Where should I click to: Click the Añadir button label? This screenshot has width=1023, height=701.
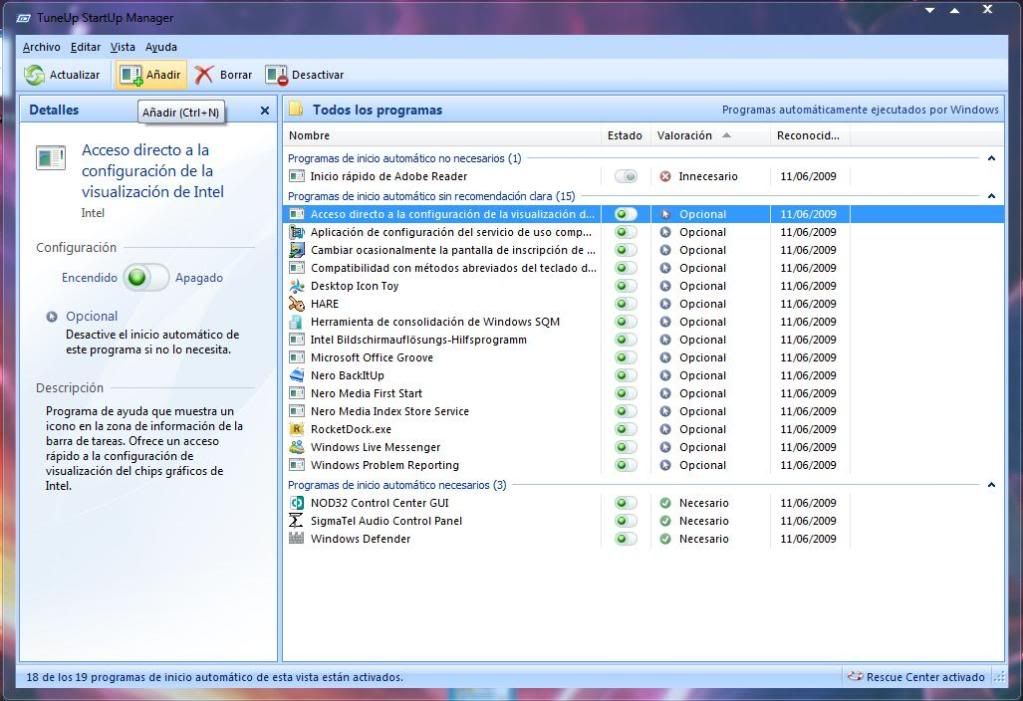pos(163,75)
